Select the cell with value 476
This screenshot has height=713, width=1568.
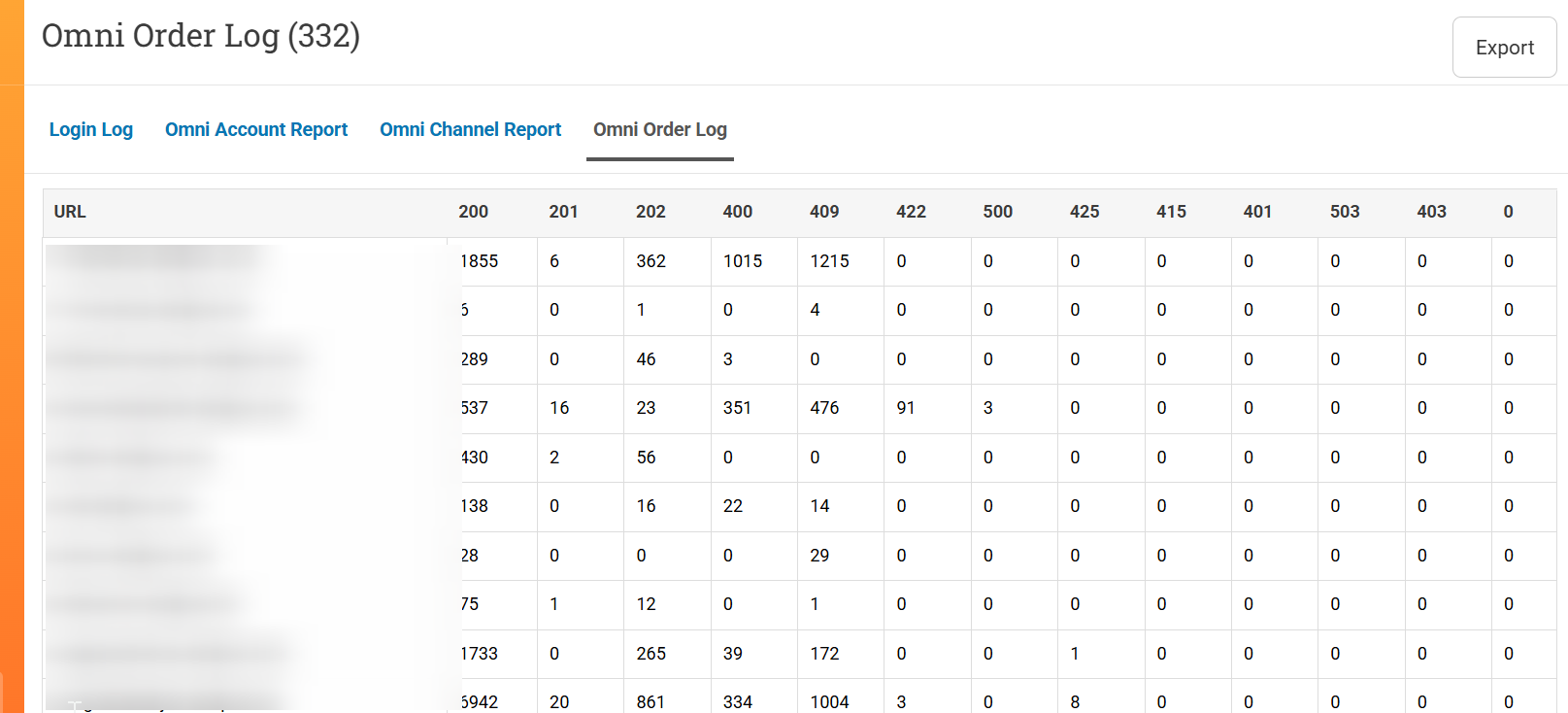(824, 408)
